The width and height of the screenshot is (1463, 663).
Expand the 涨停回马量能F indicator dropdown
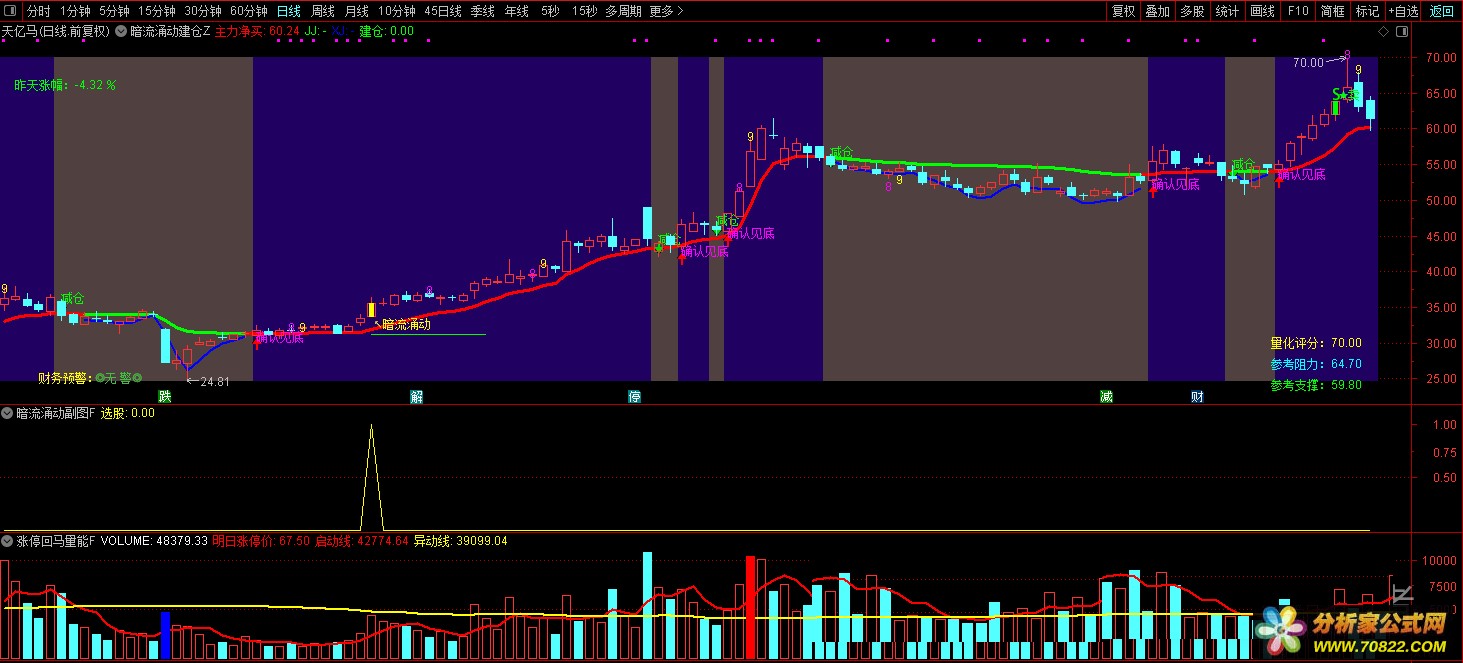(x=7, y=541)
